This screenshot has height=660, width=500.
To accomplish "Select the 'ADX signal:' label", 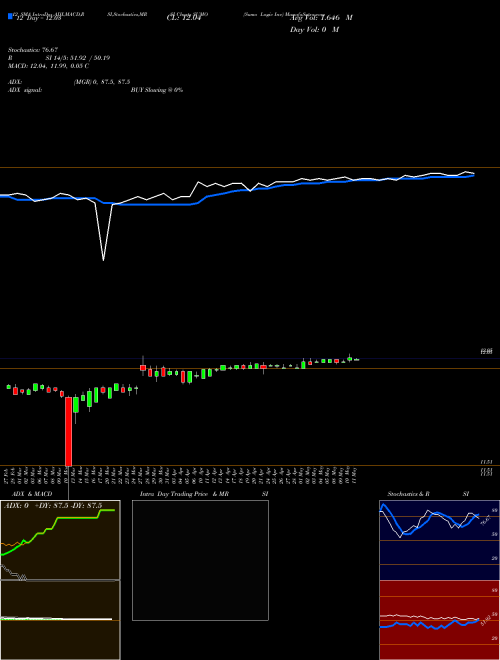I will click(x=25, y=90).
